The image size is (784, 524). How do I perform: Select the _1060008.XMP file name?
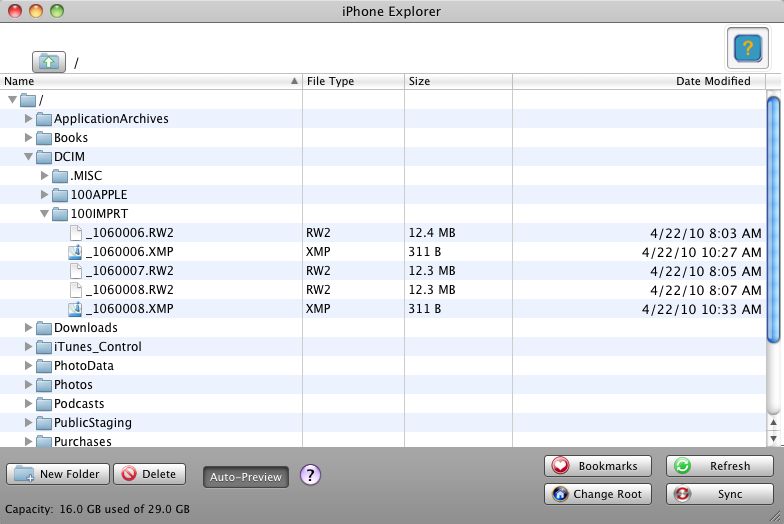130,309
